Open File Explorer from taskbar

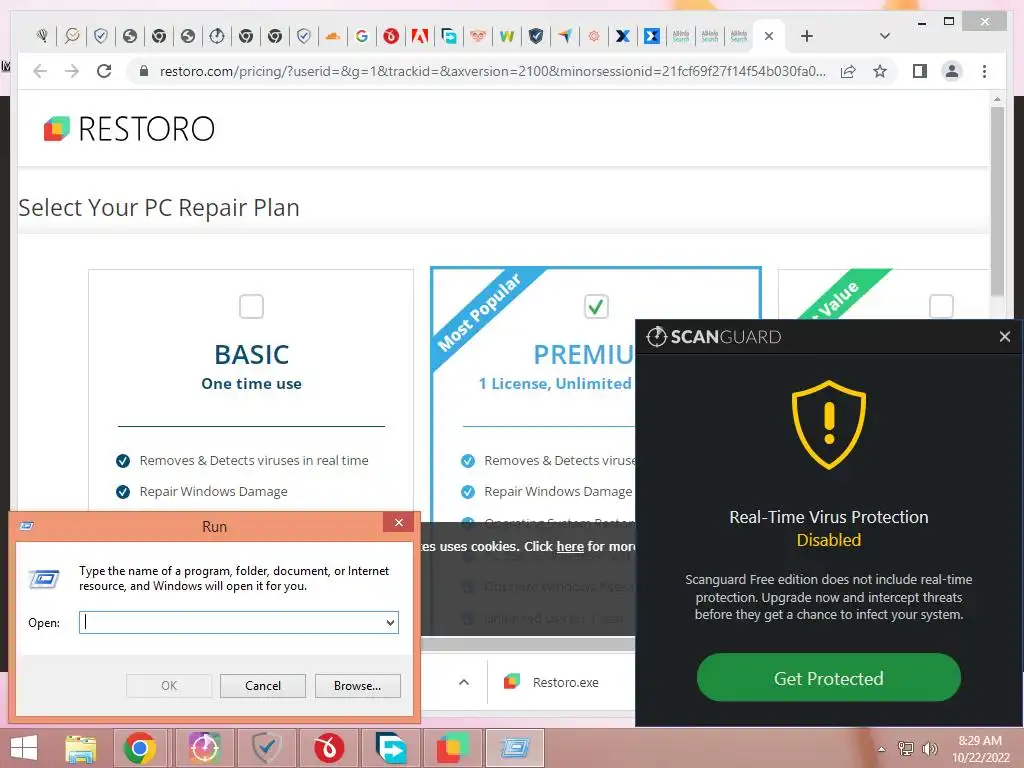[x=81, y=748]
